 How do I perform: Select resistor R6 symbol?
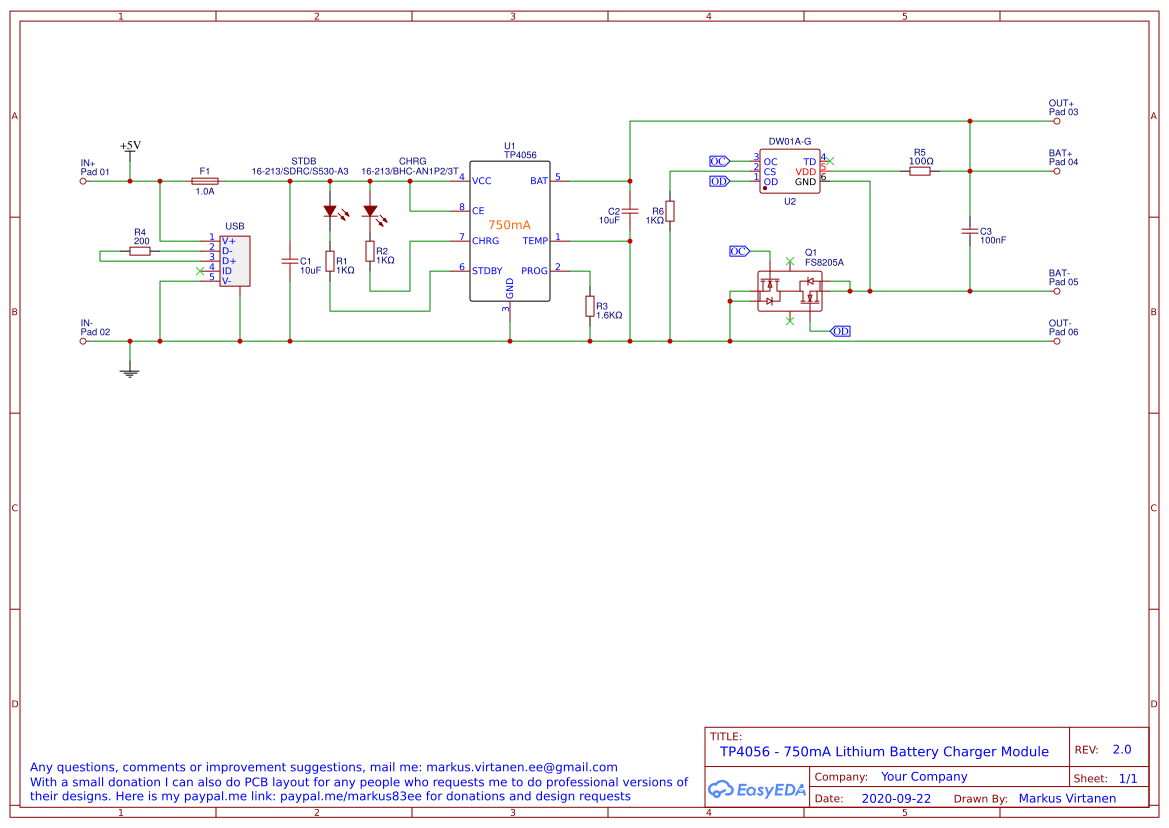[x=670, y=211]
